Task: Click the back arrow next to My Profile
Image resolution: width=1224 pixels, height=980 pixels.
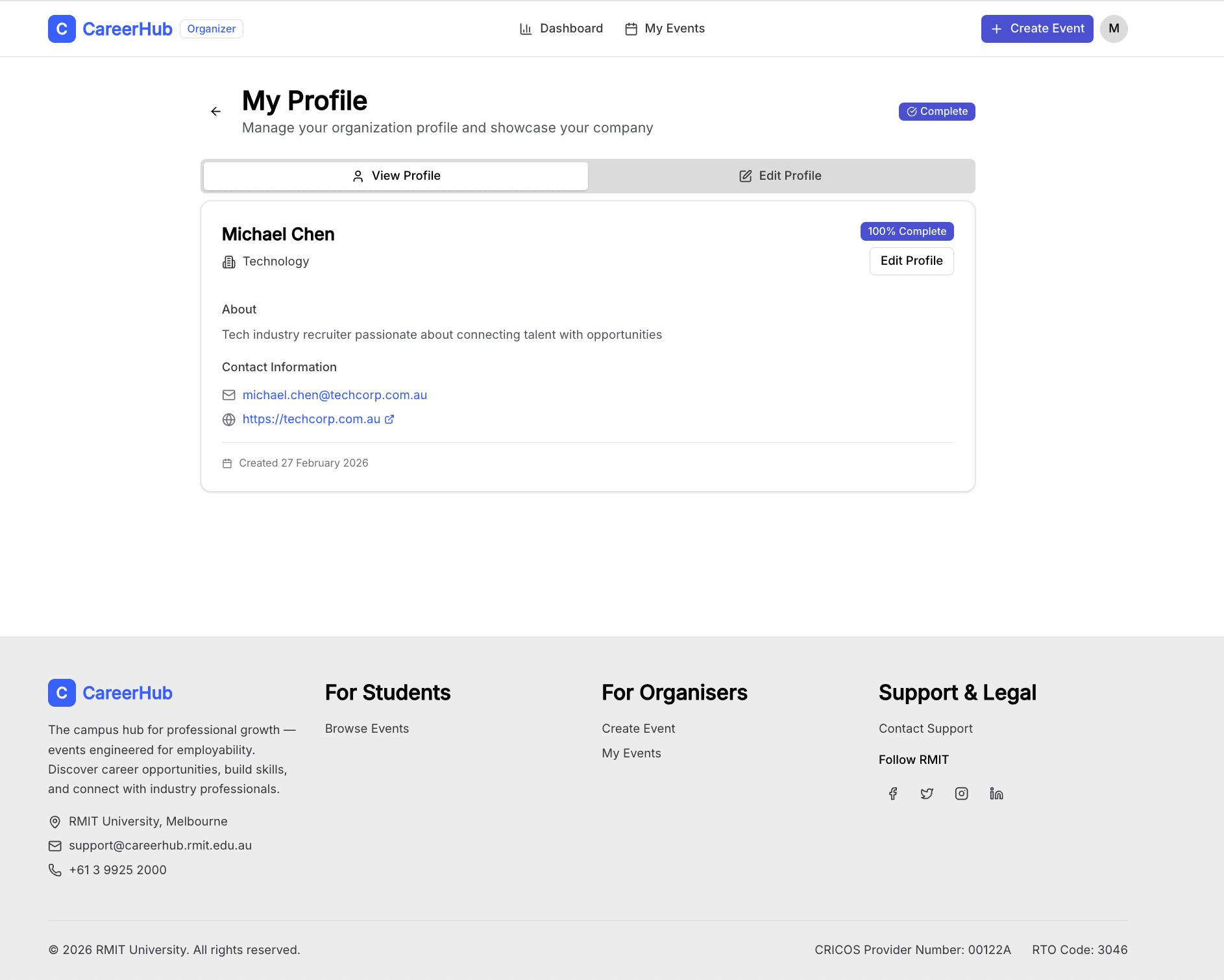Action: (x=216, y=111)
